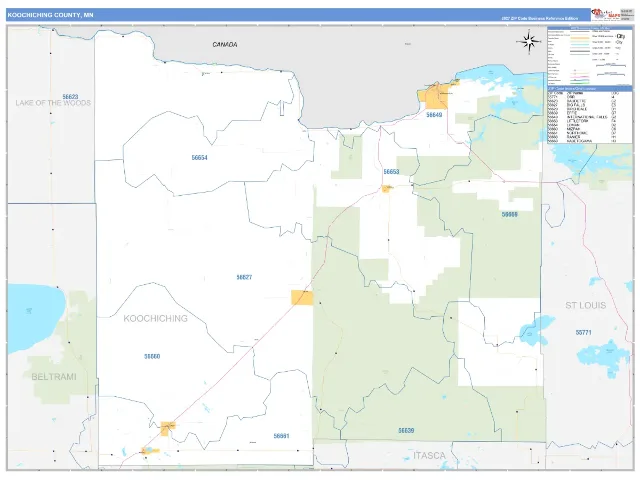Click the BELTRAMI county label
Screen dimensions: 640x480
pyautogui.click(x=54, y=377)
